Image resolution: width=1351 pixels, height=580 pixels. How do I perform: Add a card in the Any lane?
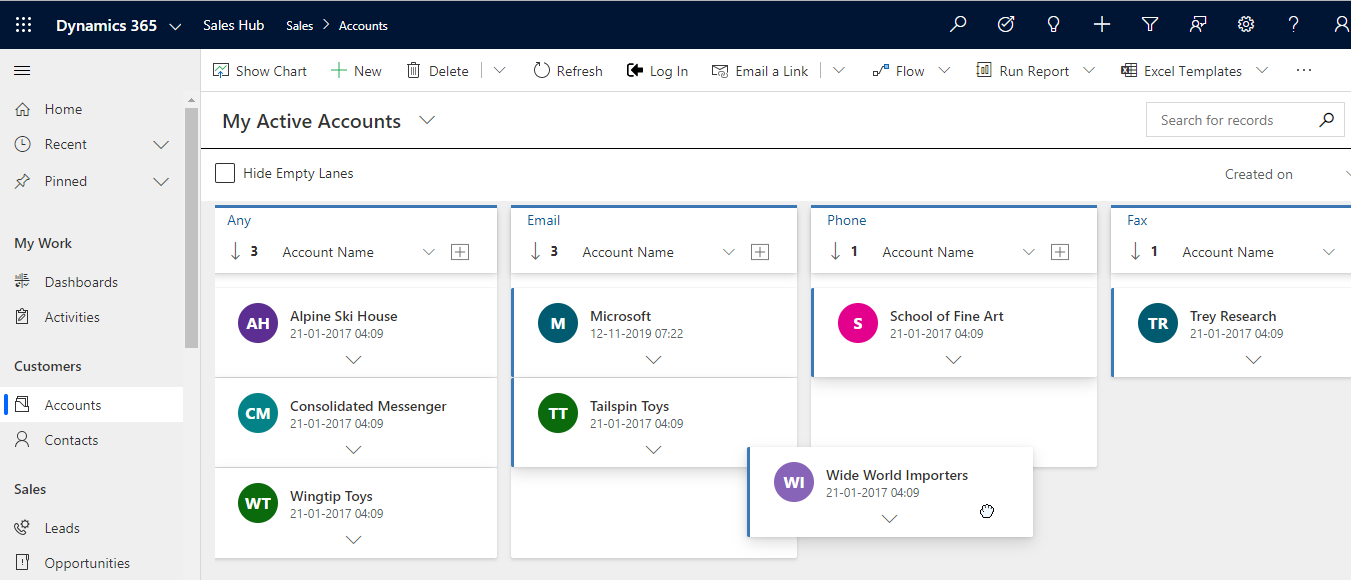pyautogui.click(x=460, y=252)
